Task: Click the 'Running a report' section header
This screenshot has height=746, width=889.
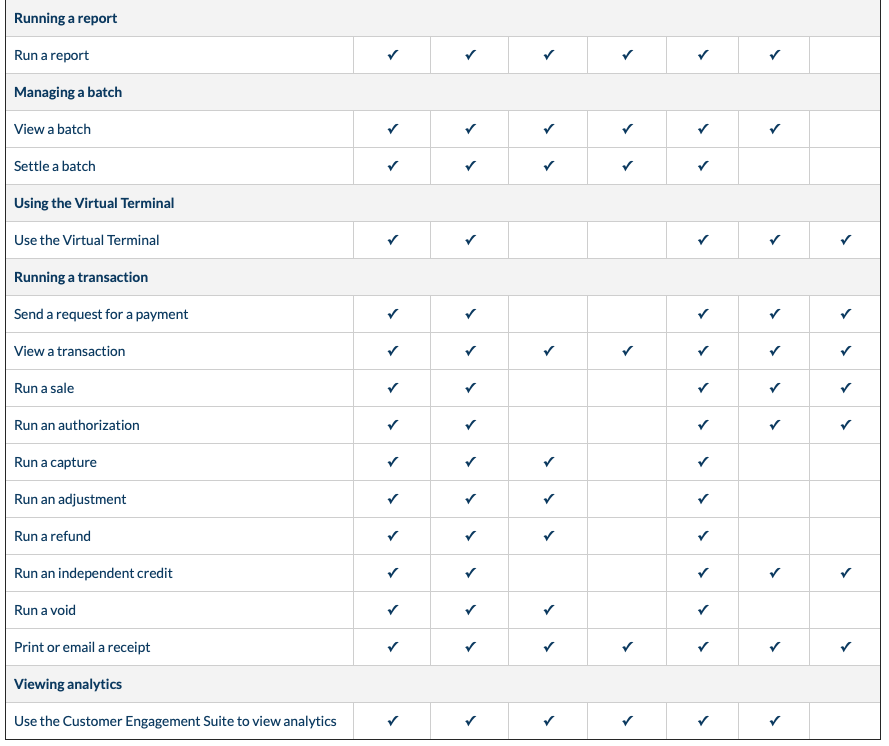Action: click(x=66, y=19)
